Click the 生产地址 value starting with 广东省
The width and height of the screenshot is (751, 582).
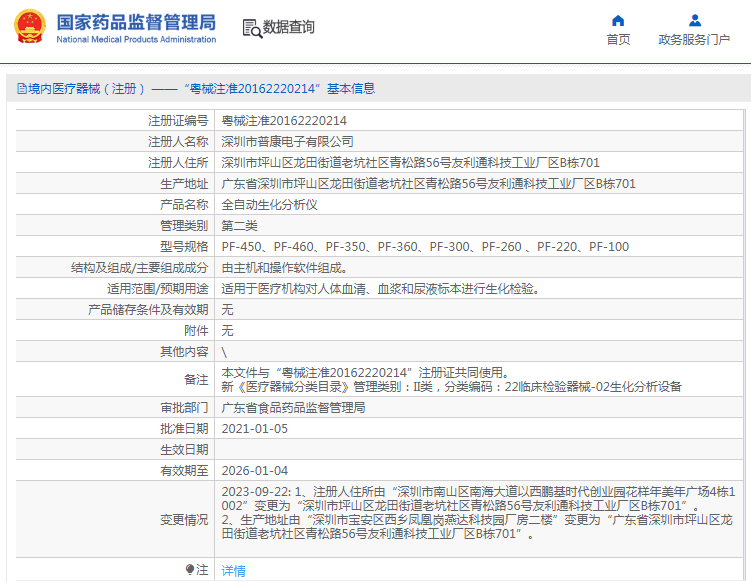click(x=428, y=184)
